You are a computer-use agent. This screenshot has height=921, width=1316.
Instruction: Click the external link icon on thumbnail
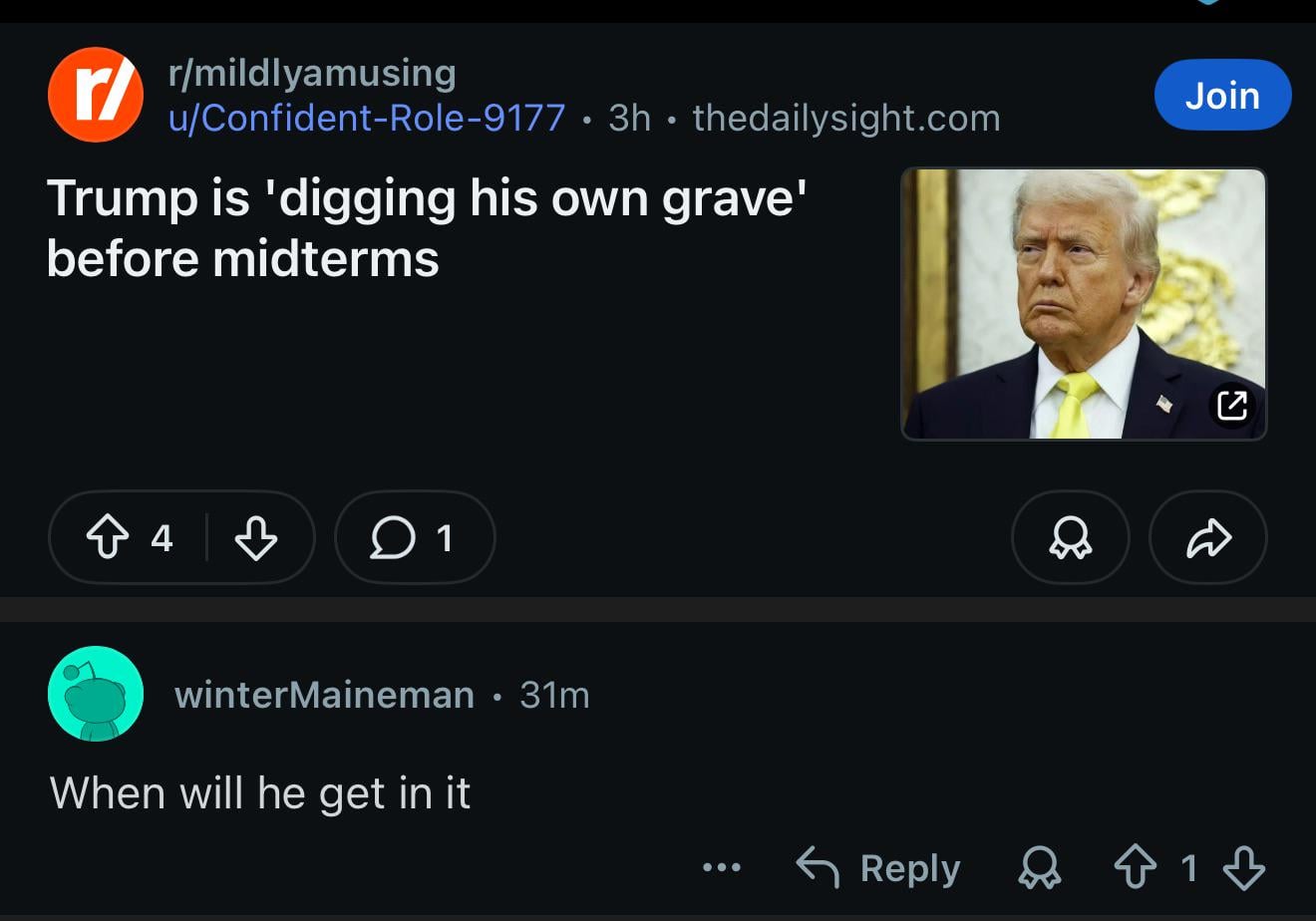tap(1232, 405)
